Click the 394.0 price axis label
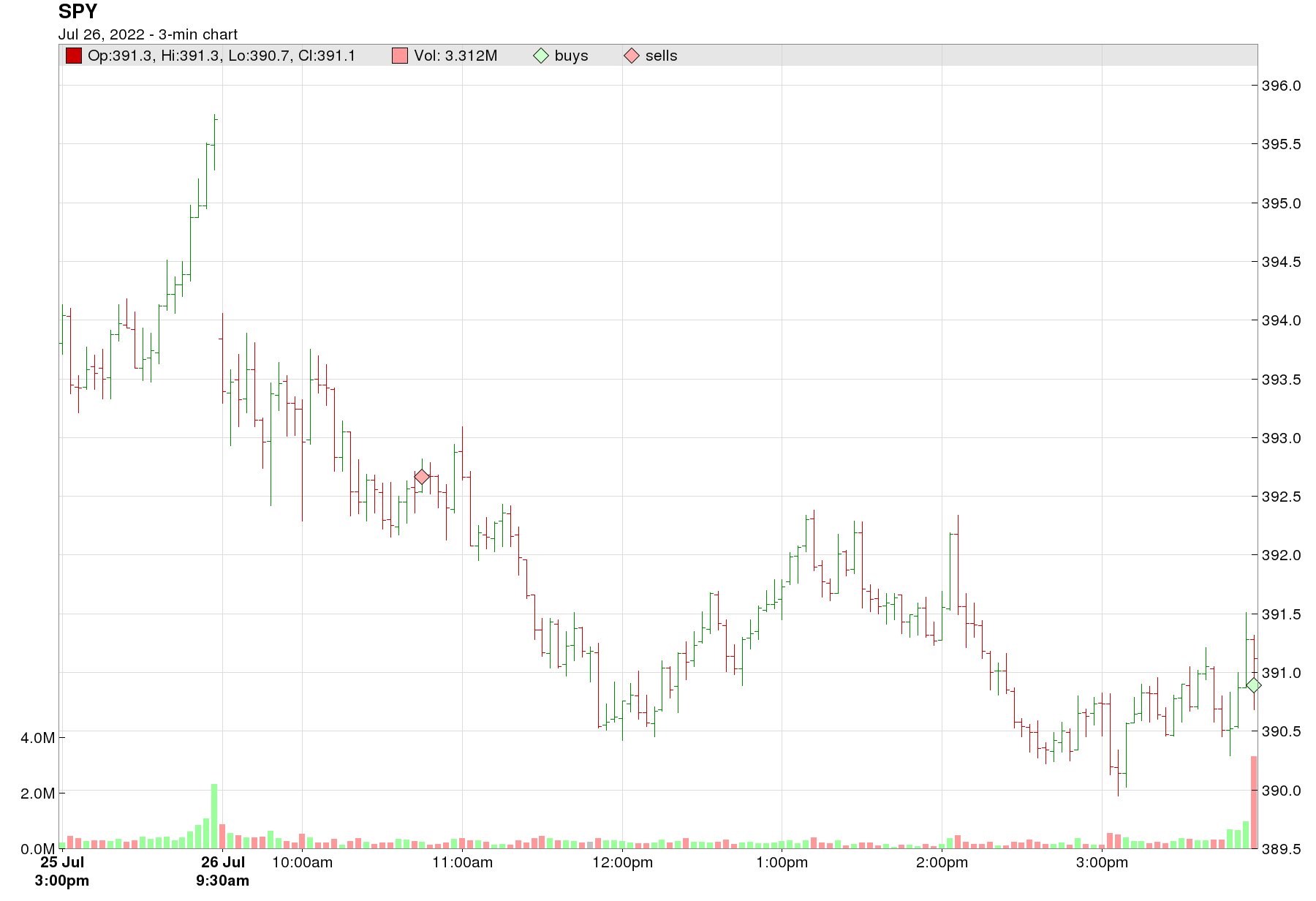 (x=1282, y=320)
